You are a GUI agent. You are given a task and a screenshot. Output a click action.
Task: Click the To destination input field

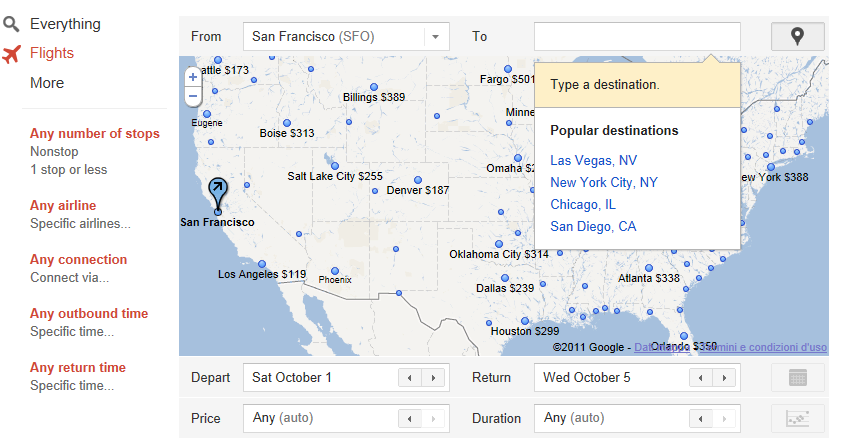point(637,37)
